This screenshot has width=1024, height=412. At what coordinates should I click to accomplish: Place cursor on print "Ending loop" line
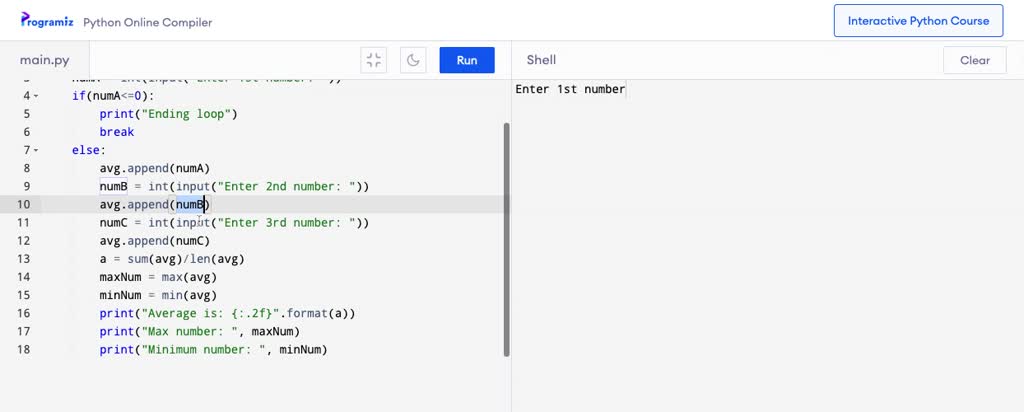[168, 114]
